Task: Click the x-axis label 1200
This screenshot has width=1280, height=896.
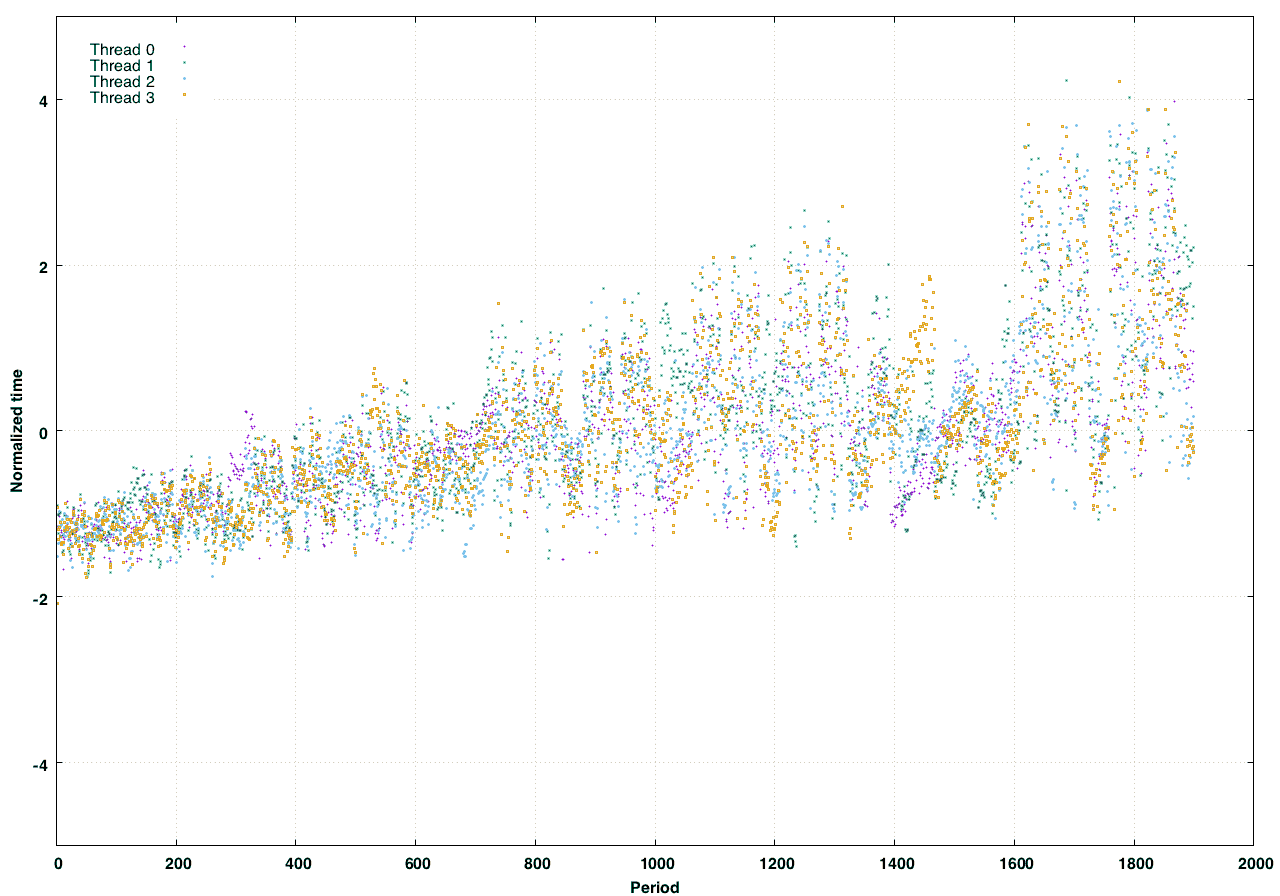Action: (775, 862)
